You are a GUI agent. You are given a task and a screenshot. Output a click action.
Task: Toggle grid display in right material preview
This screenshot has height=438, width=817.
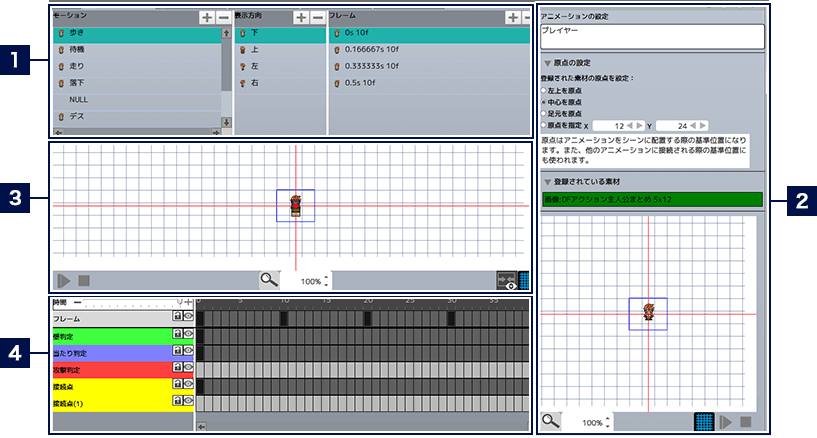pos(703,421)
